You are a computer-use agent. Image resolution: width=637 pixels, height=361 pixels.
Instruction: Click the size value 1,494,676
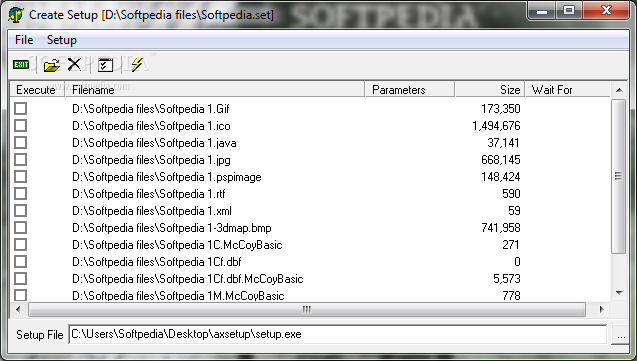coord(496,126)
